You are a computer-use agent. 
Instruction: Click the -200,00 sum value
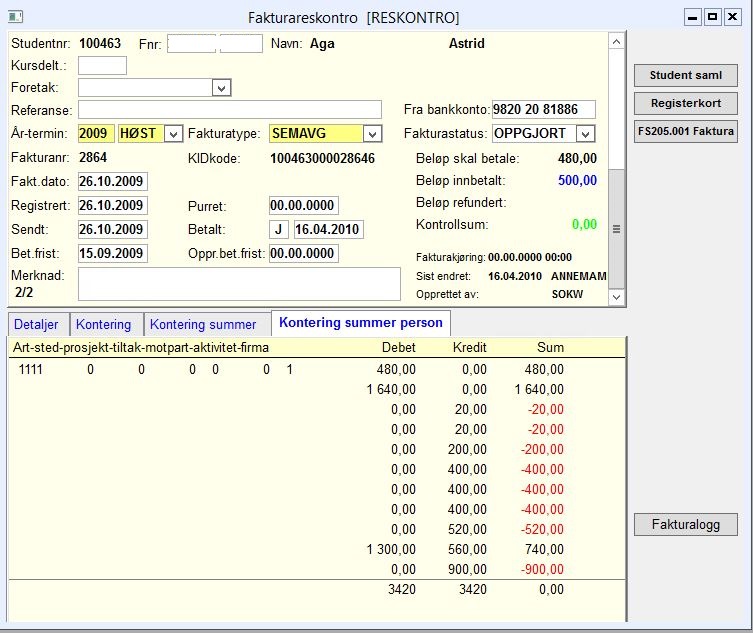542,450
